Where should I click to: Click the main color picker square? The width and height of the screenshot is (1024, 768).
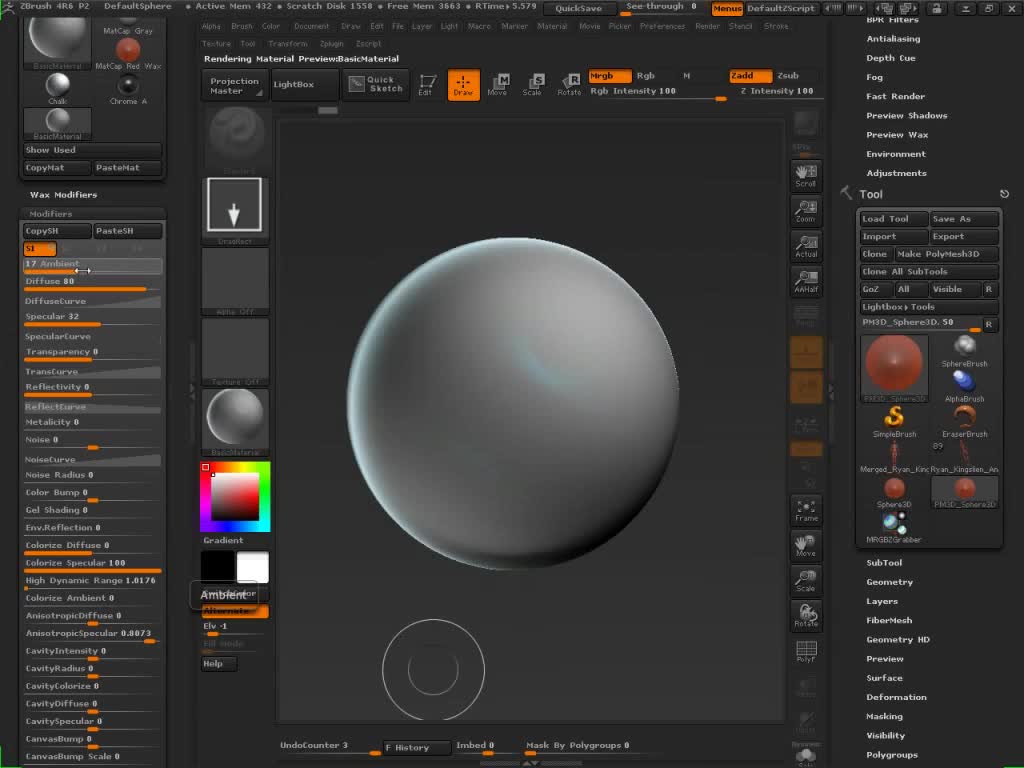point(234,496)
